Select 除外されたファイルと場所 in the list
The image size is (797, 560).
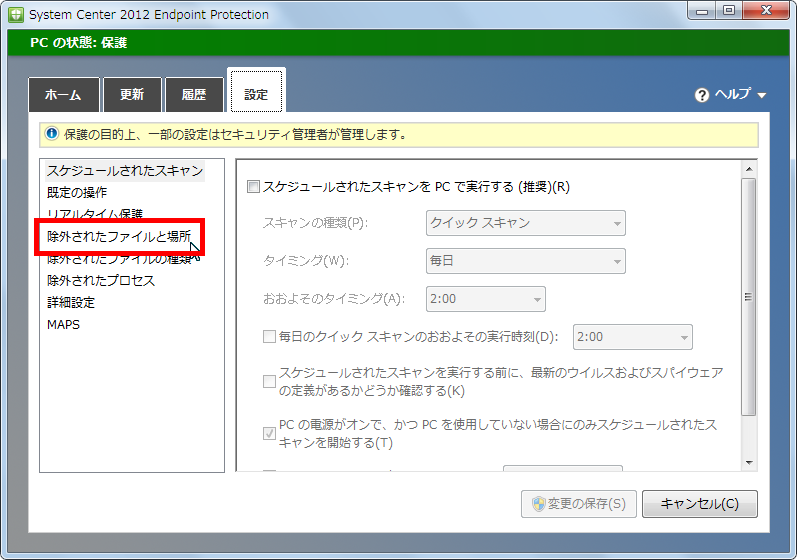click(119, 236)
